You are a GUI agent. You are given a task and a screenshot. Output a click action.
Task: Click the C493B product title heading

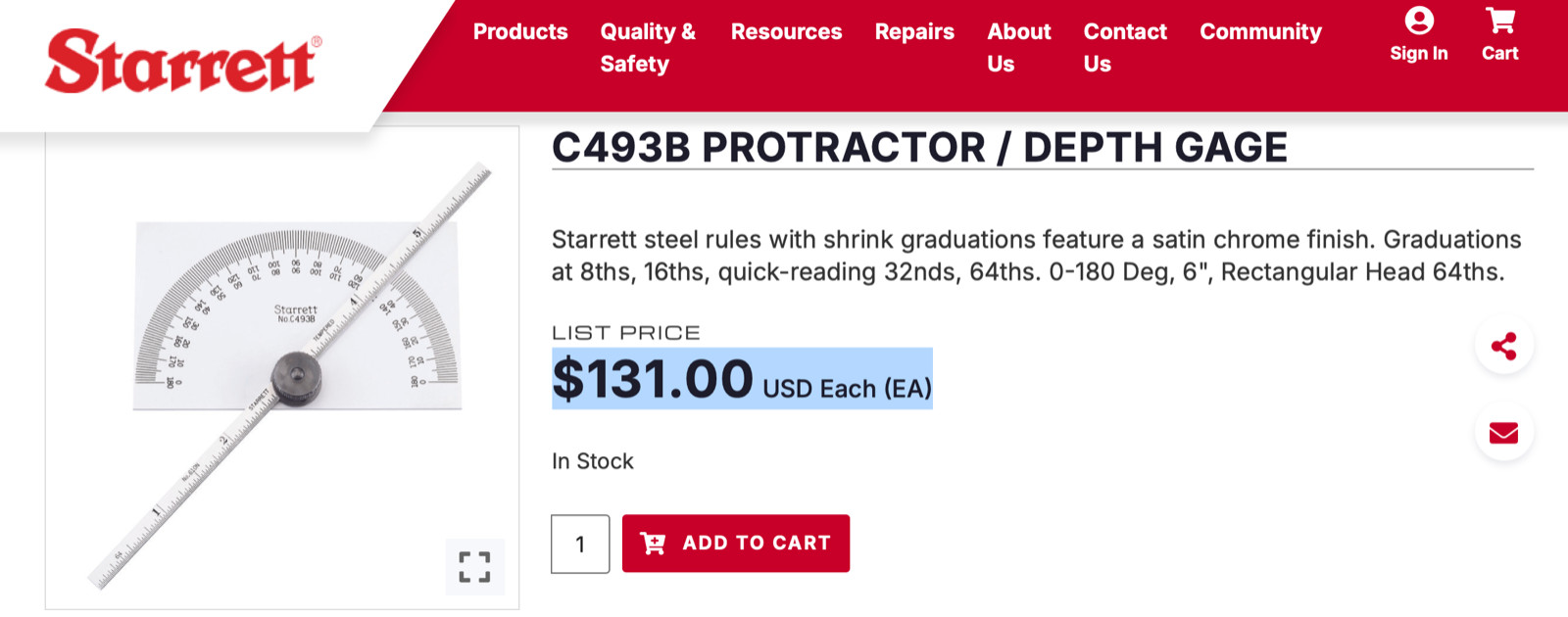(920, 147)
